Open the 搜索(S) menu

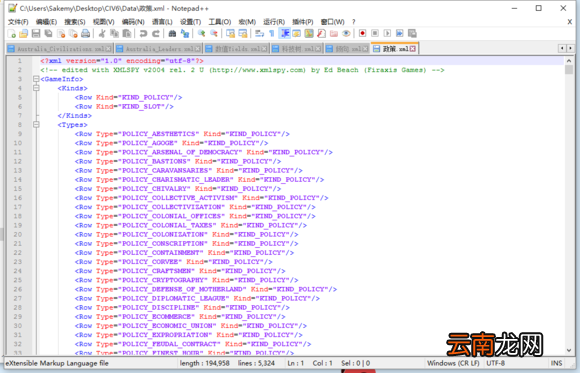click(x=75, y=22)
